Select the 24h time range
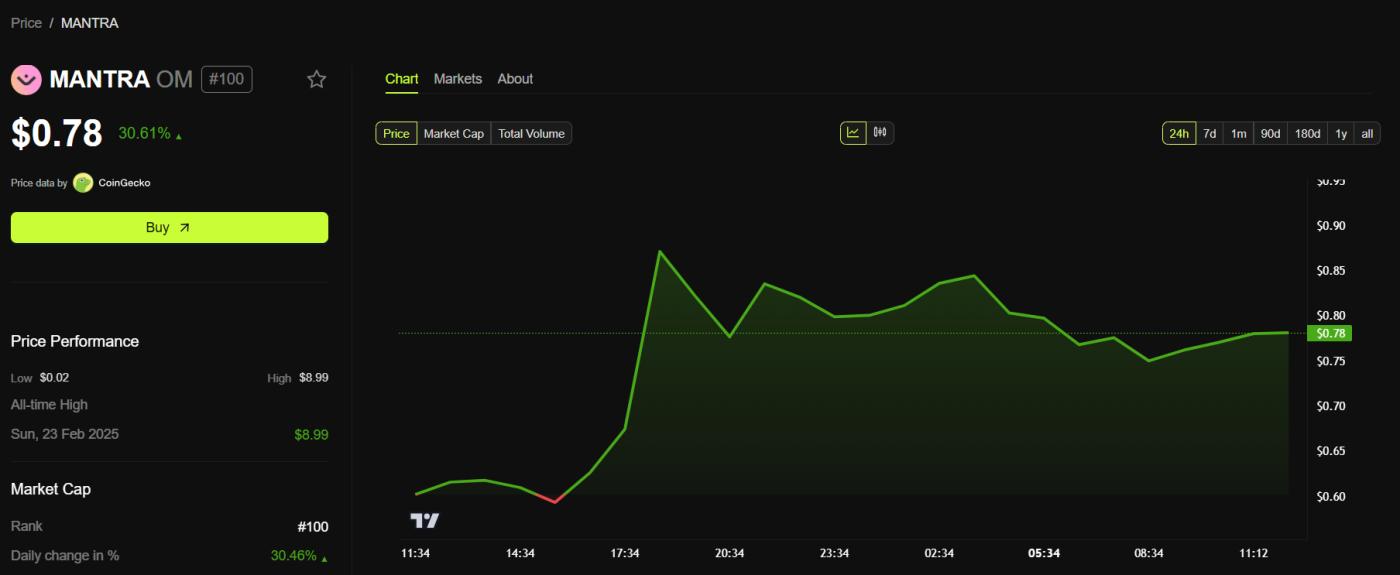The height and width of the screenshot is (575, 1400). coord(1179,134)
